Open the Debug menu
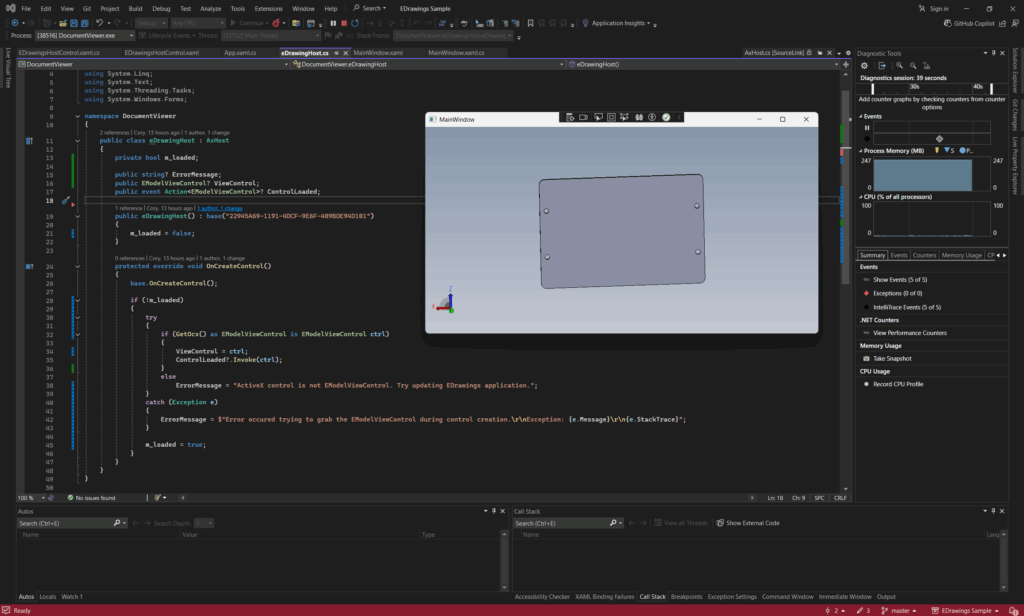1024x616 pixels. 160,8
